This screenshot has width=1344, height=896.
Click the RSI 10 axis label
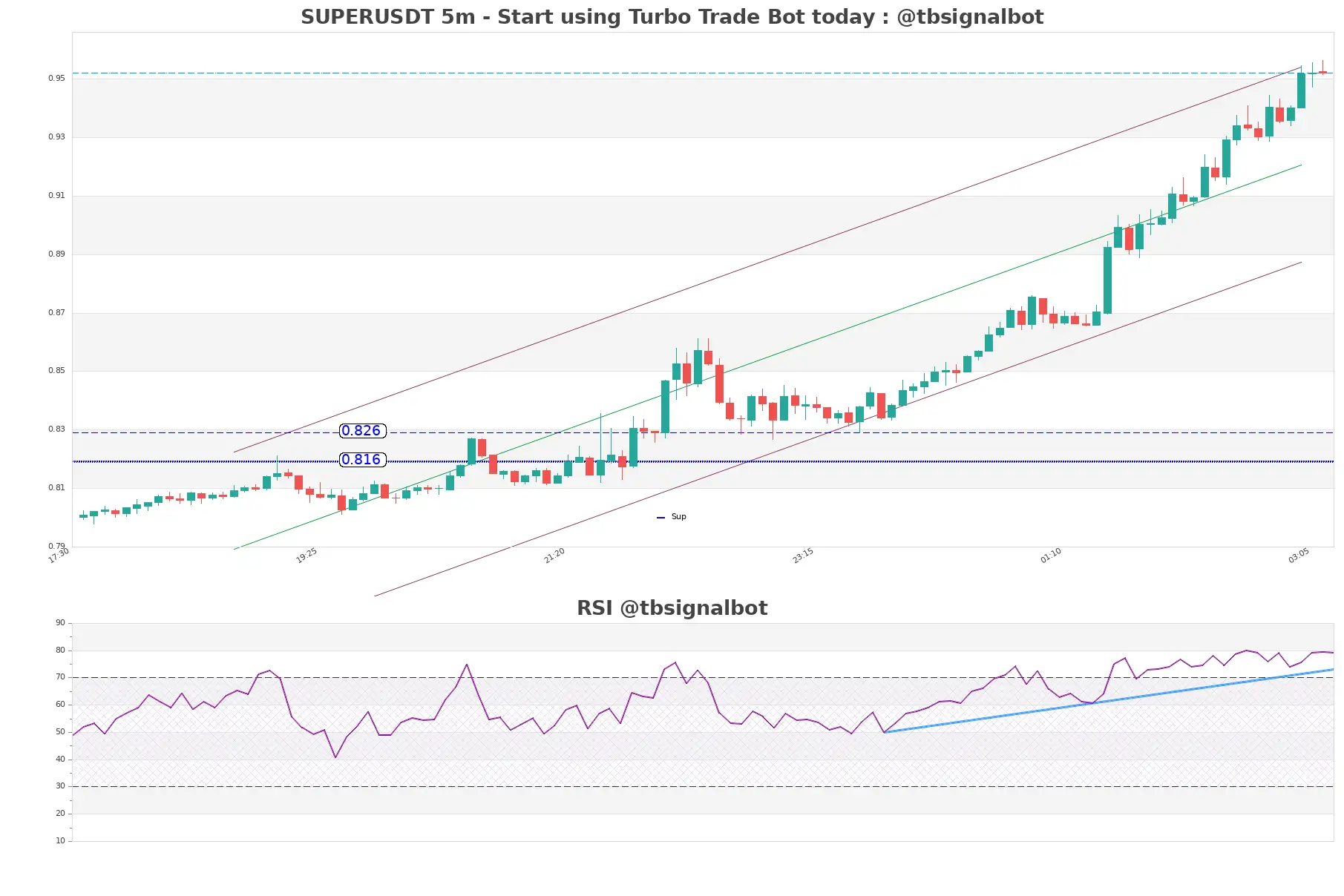tap(60, 841)
